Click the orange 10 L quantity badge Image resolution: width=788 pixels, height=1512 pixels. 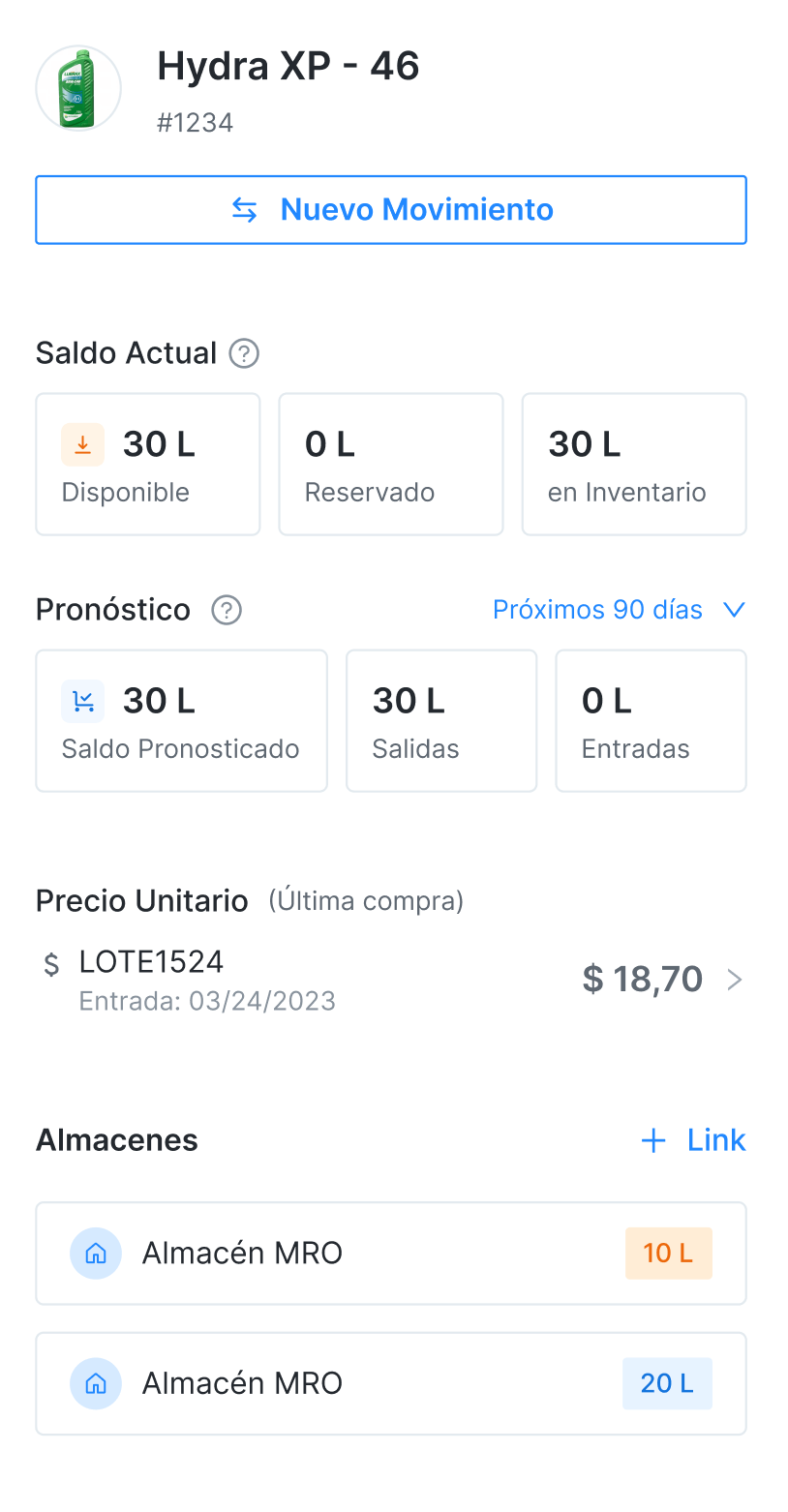668,1254
